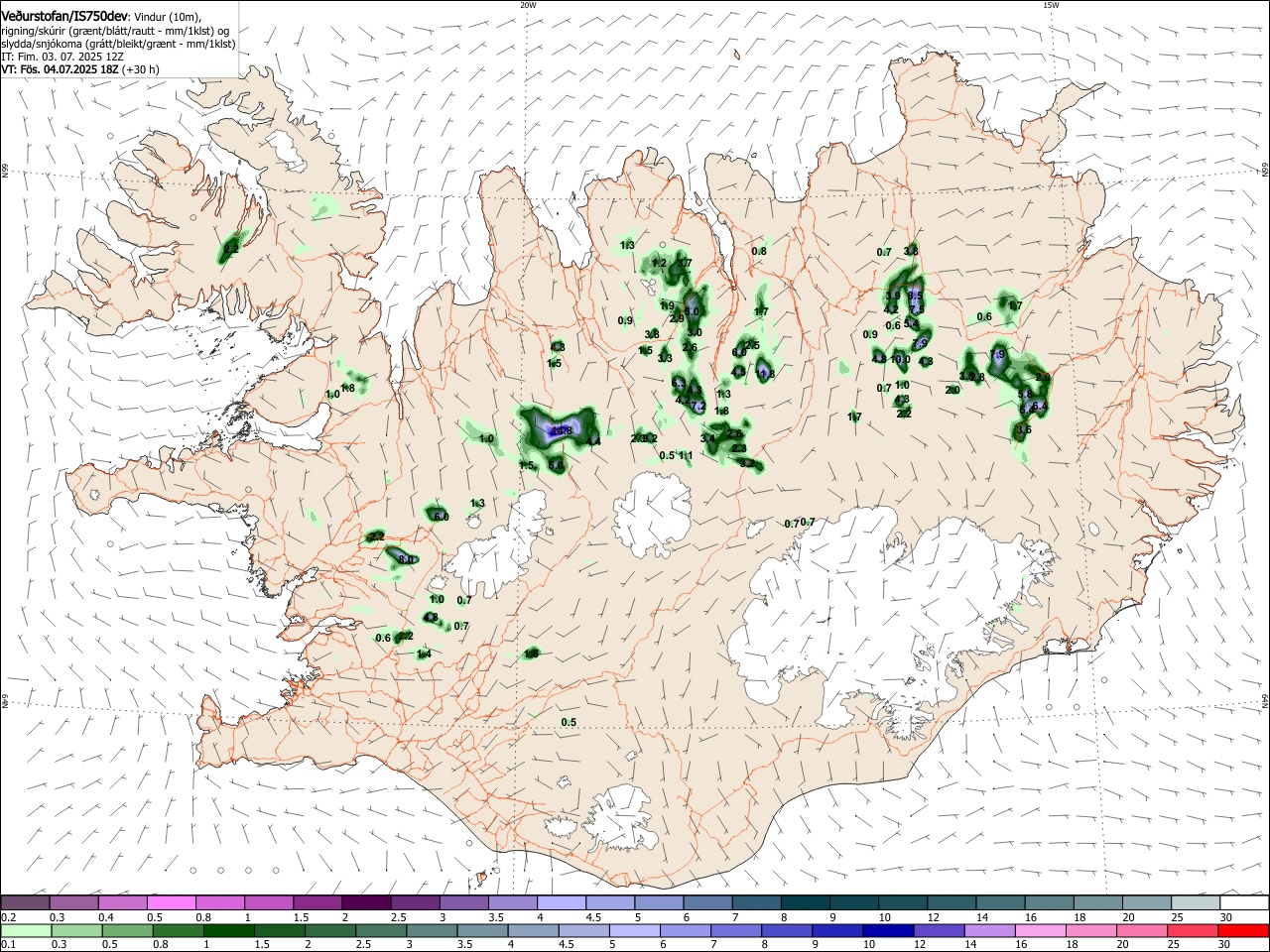Viewport: 1270px width, 952px height.
Task: Click the '10.0' precipitation value on the map
Action: pos(900,359)
